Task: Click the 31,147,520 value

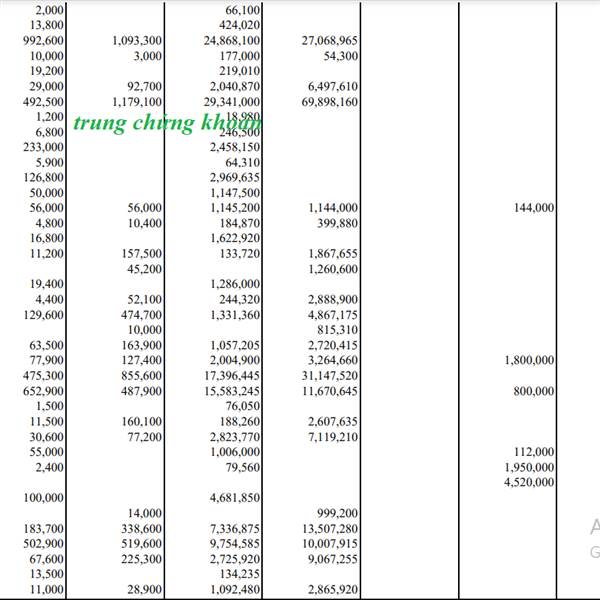Action: (x=330, y=375)
